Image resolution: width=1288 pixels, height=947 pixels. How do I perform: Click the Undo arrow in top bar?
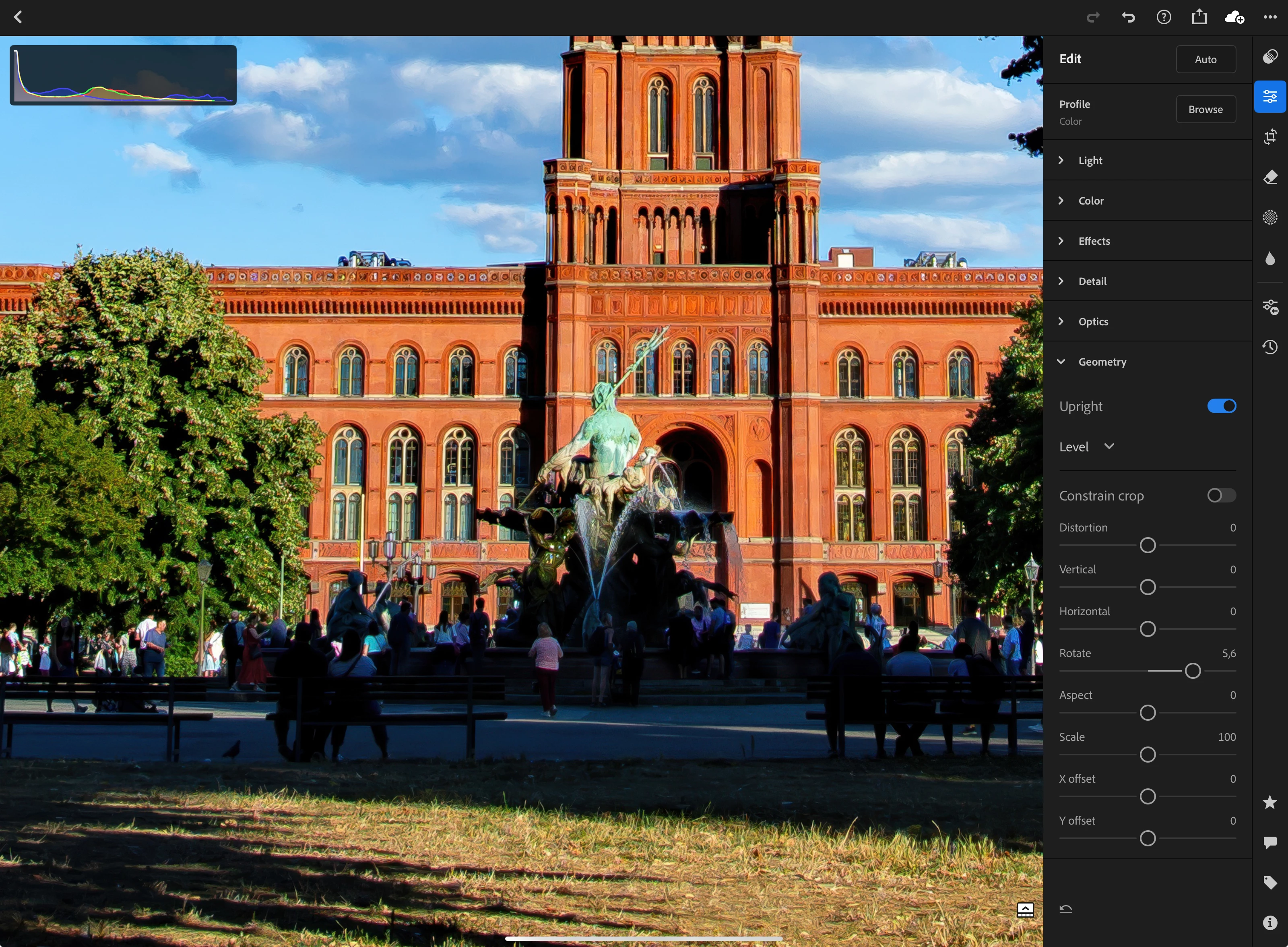coord(1128,17)
